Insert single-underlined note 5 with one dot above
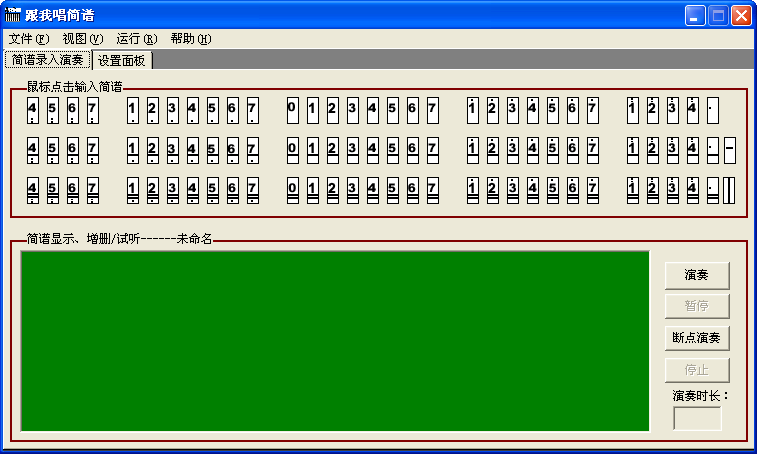 click(x=552, y=151)
